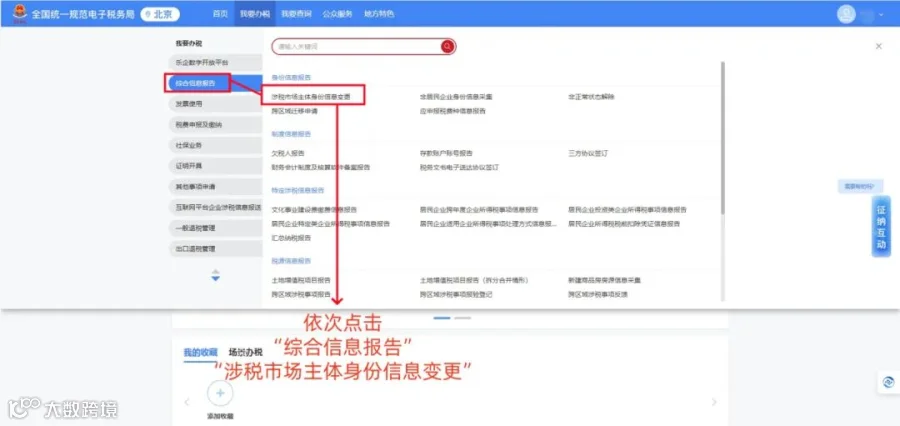The image size is (900, 426).
Task: Open the assistant robot icon at right edge
Action: (x=889, y=382)
